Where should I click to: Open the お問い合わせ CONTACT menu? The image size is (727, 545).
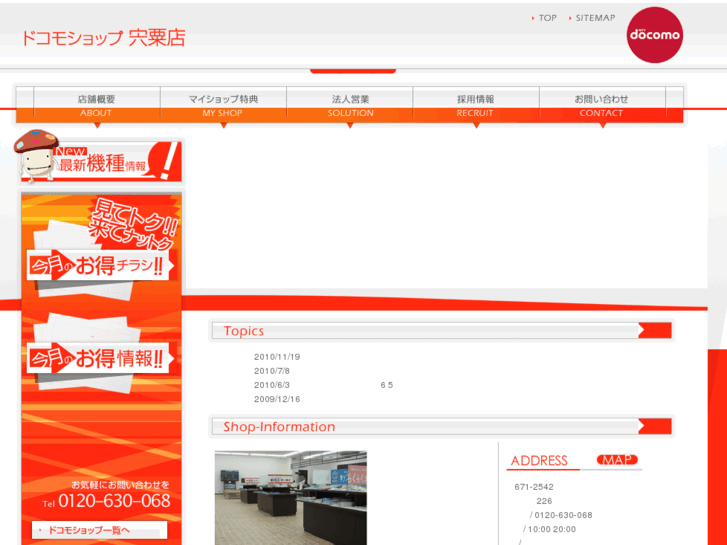point(602,105)
